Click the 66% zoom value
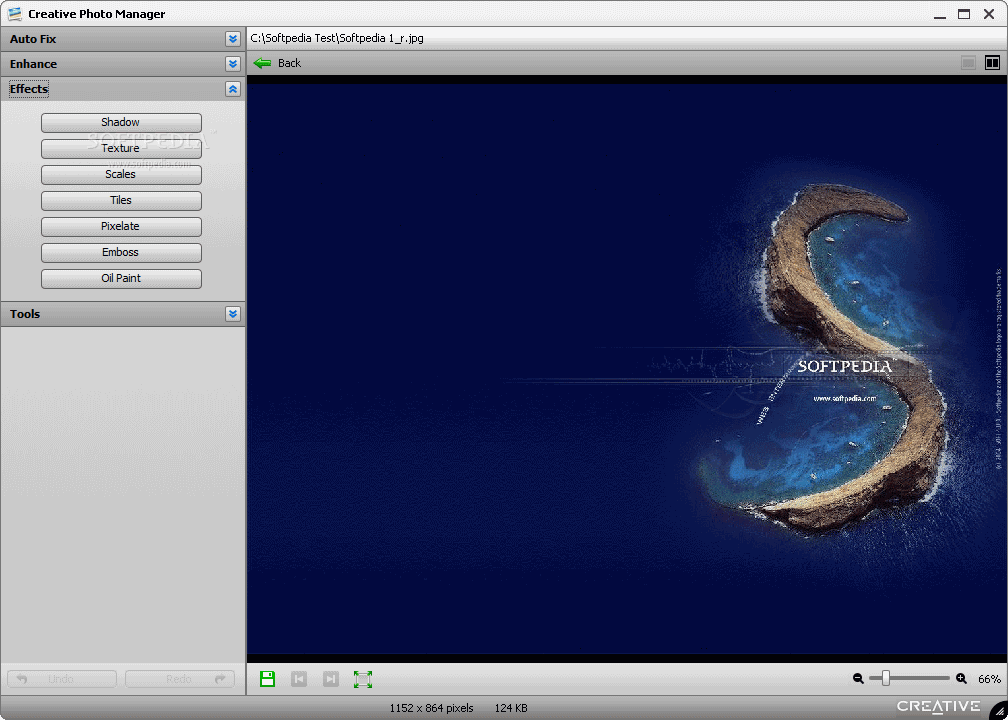This screenshot has width=1008, height=720. (x=989, y=679)
